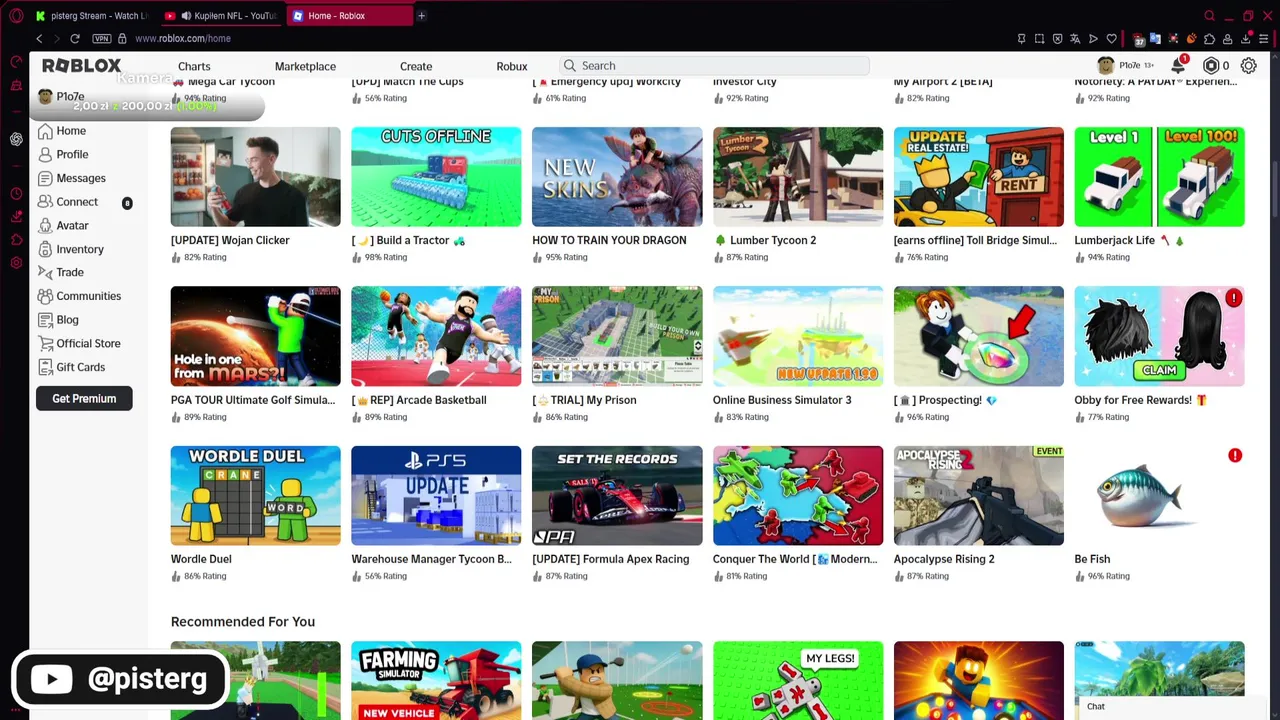Viewport: 1280px width, 720px height.
Task: Toggle the browser VPN badge
Action: pyautogui.click(x=101, y=38)
